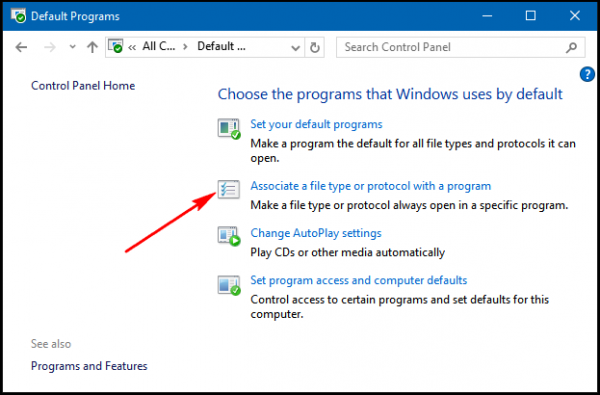Click the forward navigation arrow
Image resolution: width=600 pixels, height=395 pixels.
point(50,47)
